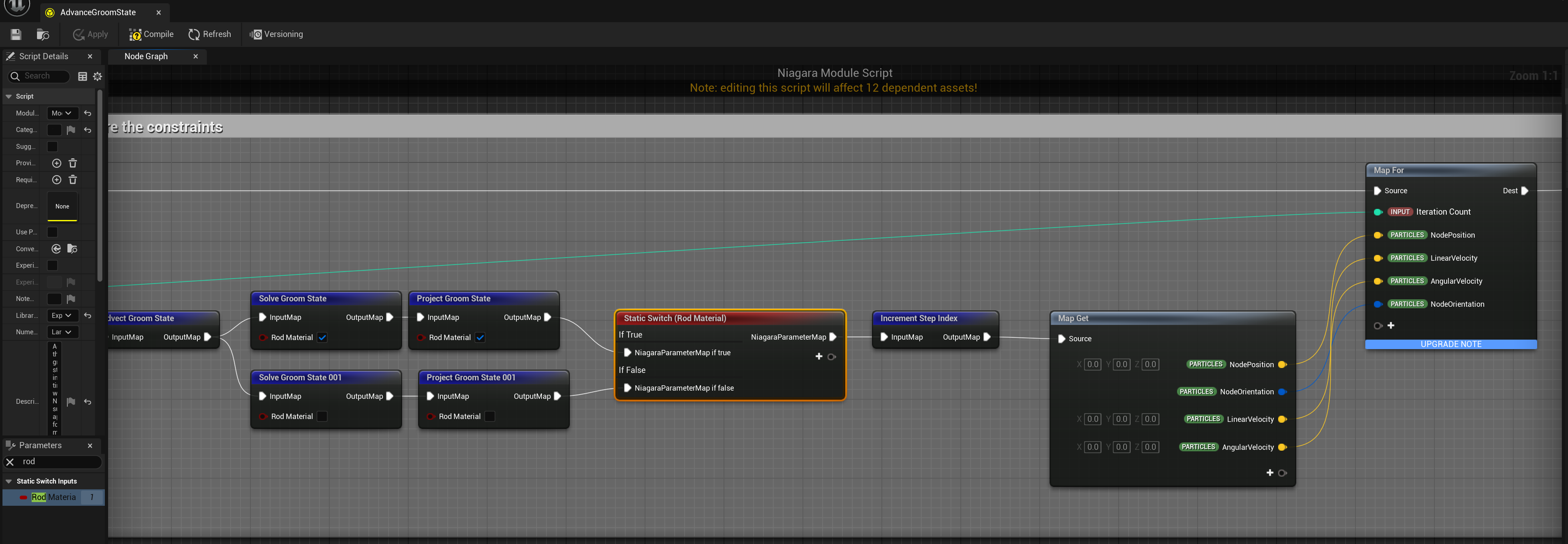Add element to Provided Dependencies
This screenshot has height=544, width=1568.
[x=57, y=163]
